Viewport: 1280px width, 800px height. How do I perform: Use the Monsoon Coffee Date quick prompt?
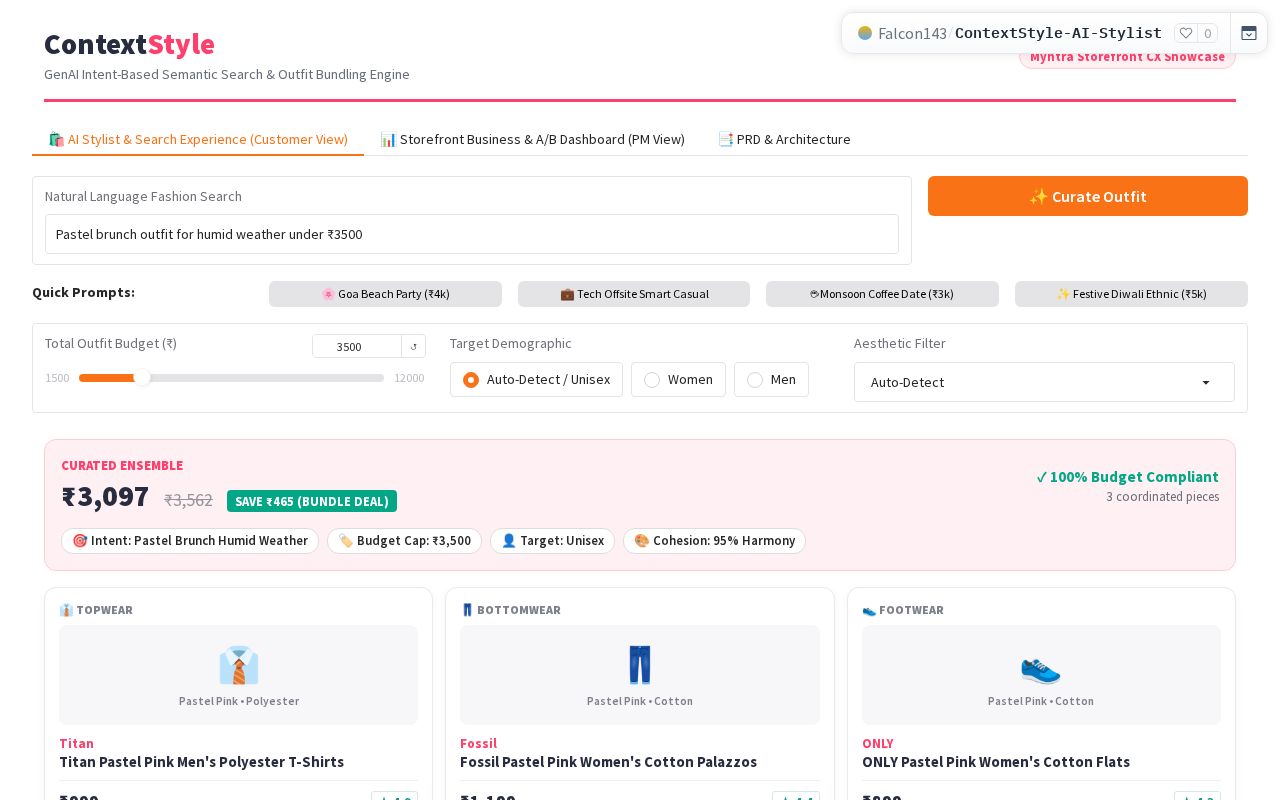882,294
